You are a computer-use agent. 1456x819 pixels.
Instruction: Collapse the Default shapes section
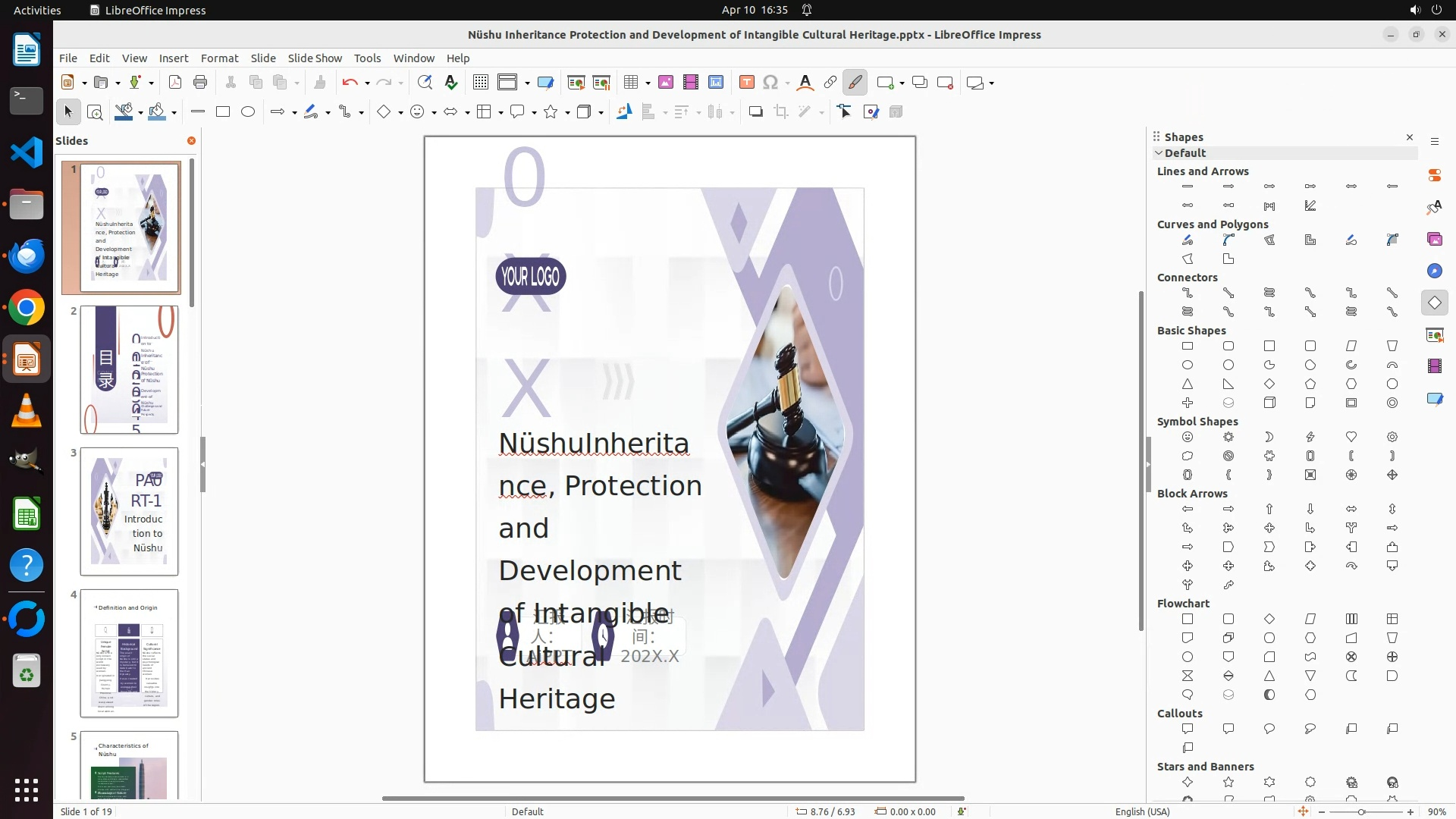pyautogui.click(x=1159, y=153)
